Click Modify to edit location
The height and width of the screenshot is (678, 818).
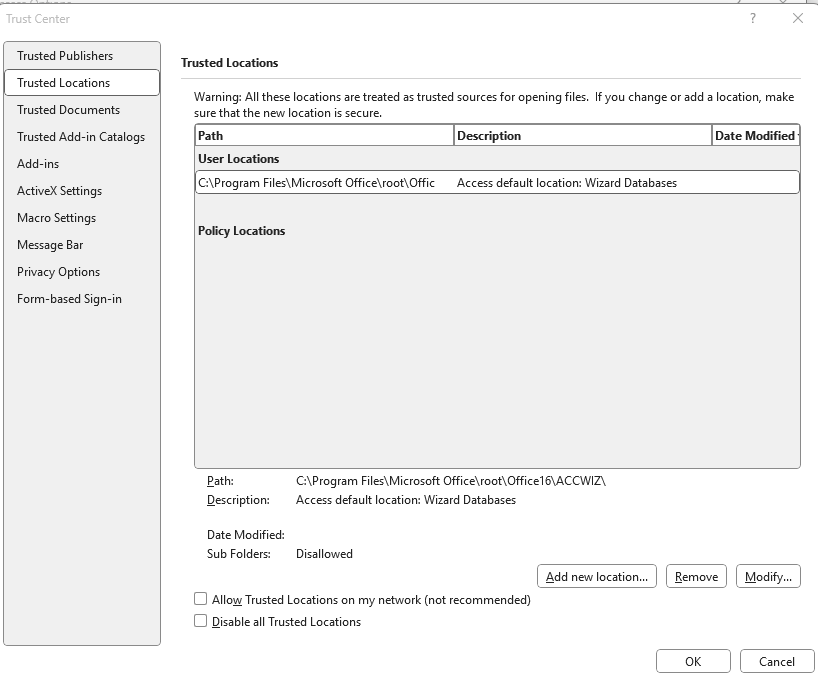pos(768,576)
